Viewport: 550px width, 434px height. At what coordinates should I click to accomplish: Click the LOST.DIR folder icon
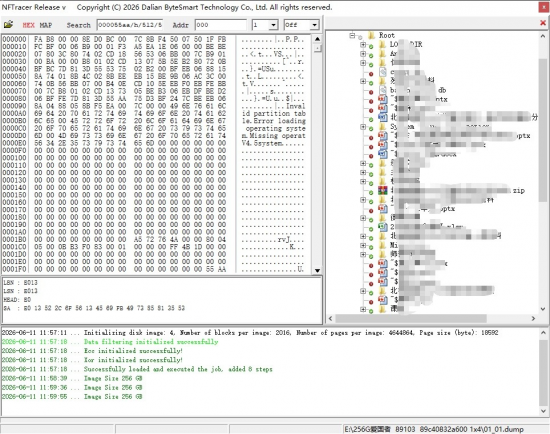click(x=383, y=44)
